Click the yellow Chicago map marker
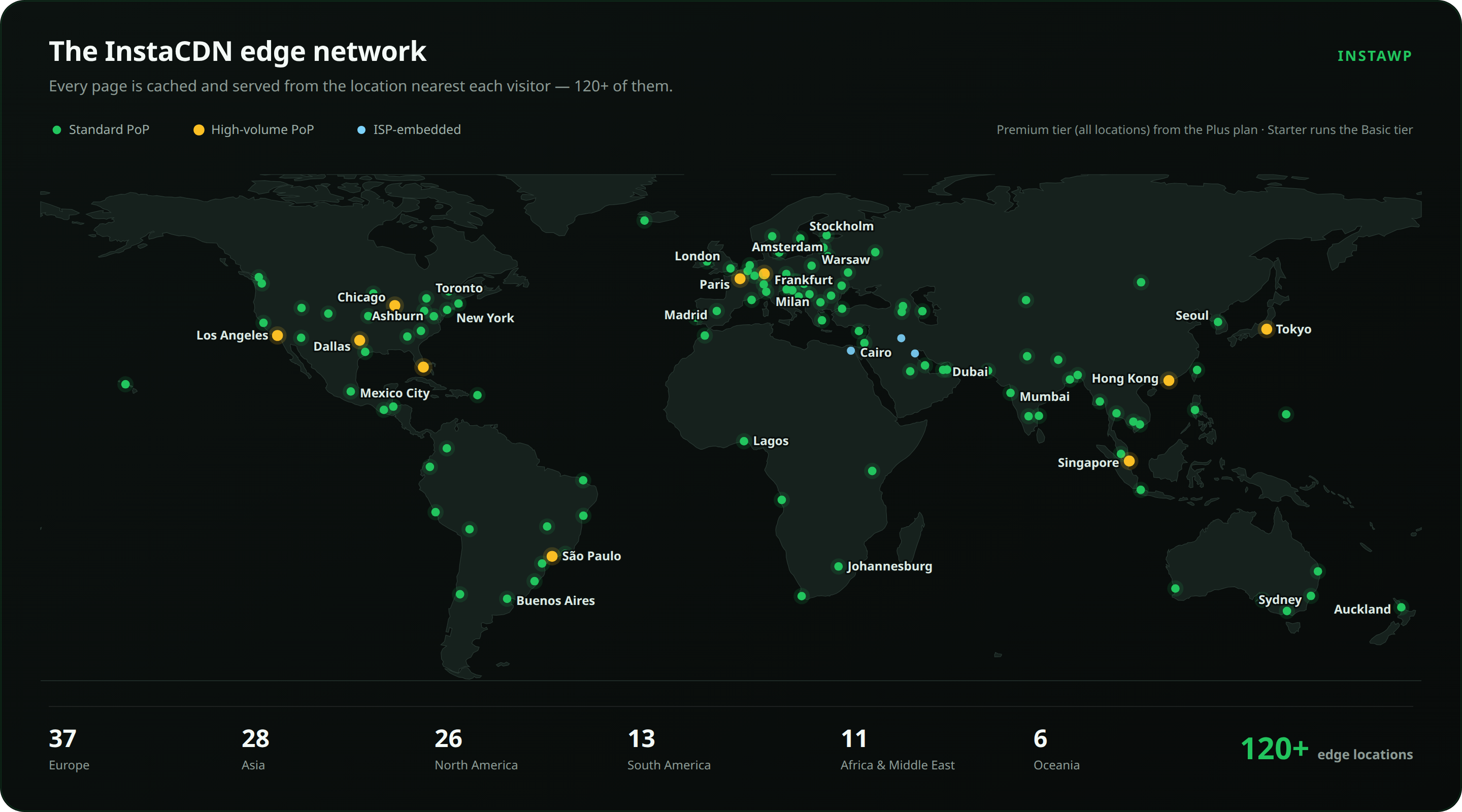1462x812 pixels. click(x=395, y=306)
